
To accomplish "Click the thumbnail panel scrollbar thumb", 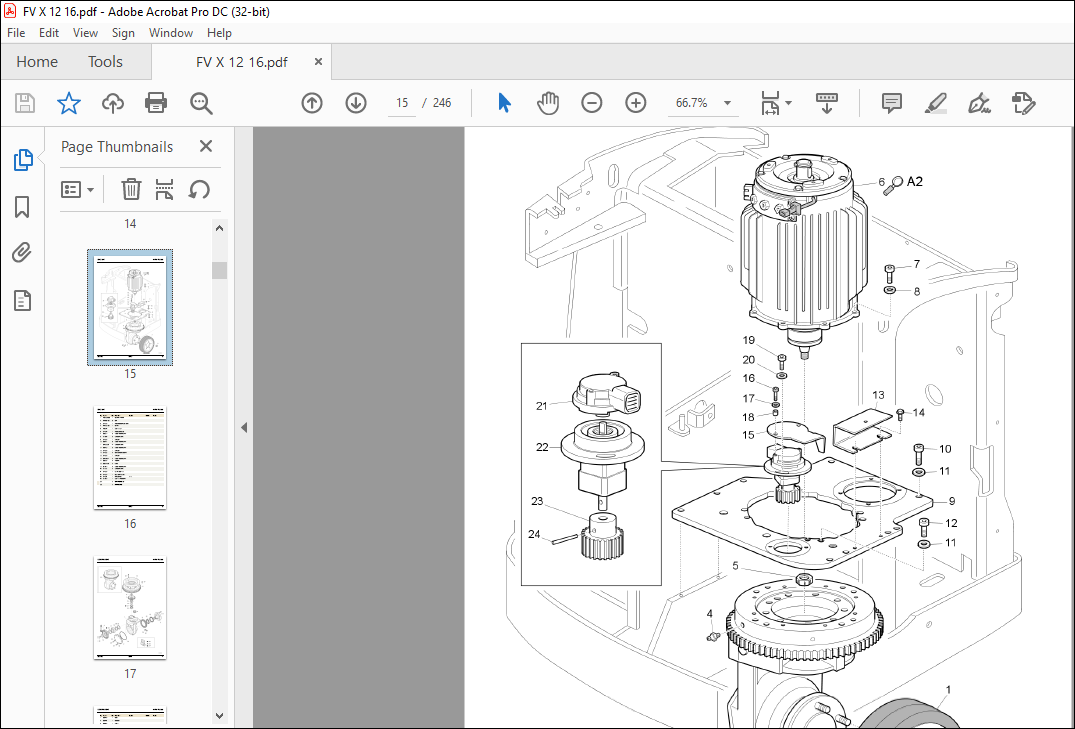I will pos(219,270).
